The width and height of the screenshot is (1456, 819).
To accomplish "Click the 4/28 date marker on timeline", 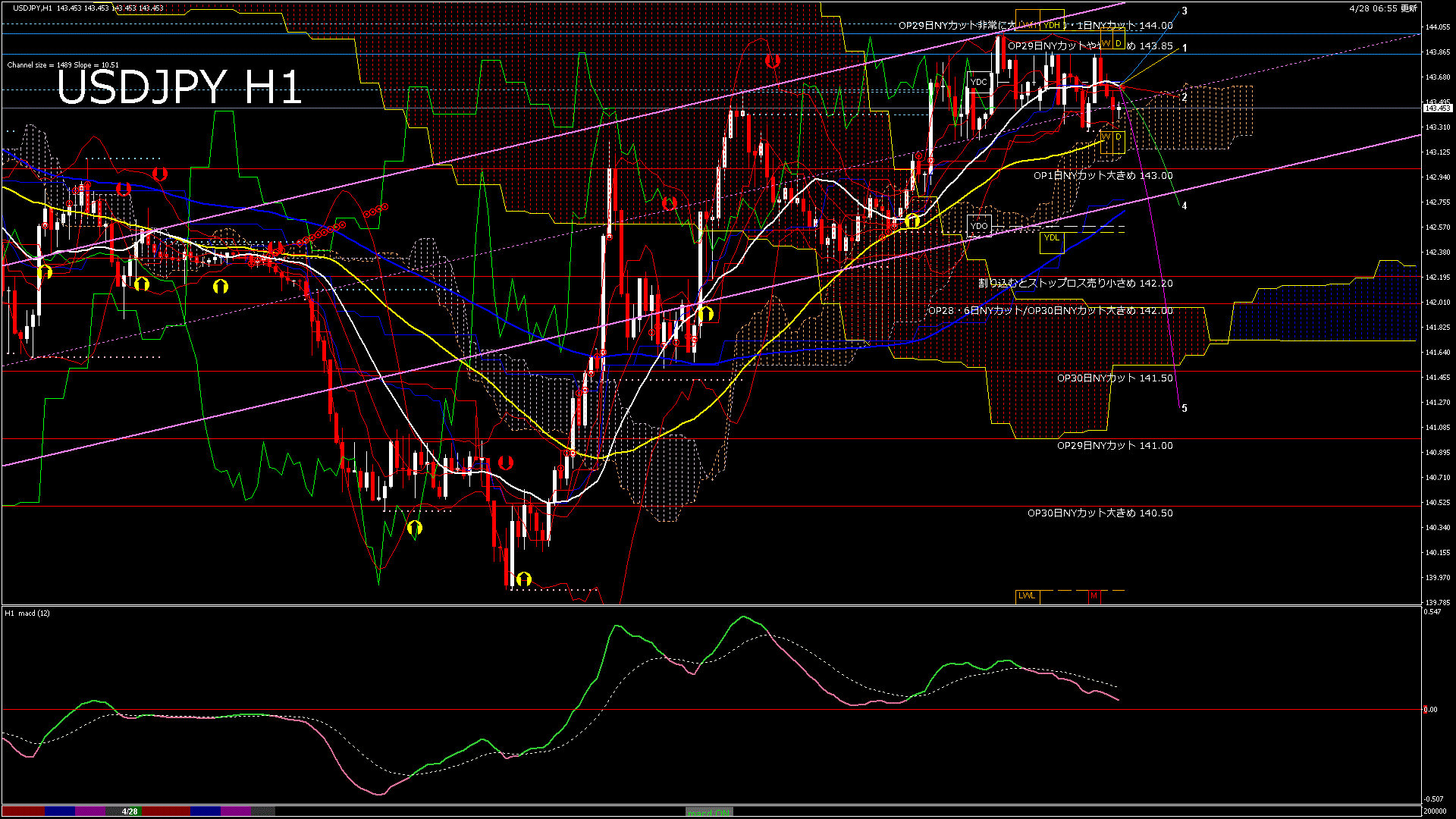I will point(130,811).
